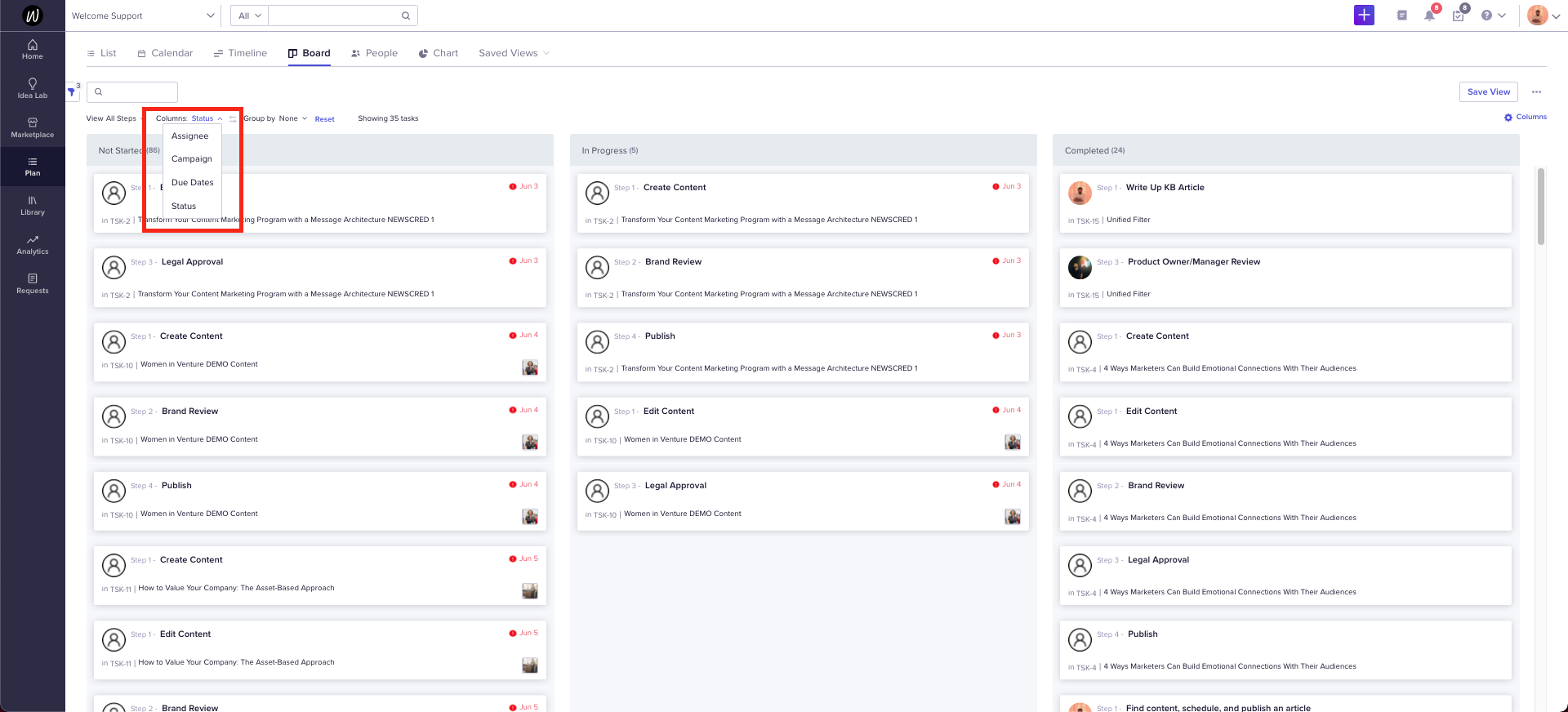Click the app logo in the sidebar

point(32,16)
